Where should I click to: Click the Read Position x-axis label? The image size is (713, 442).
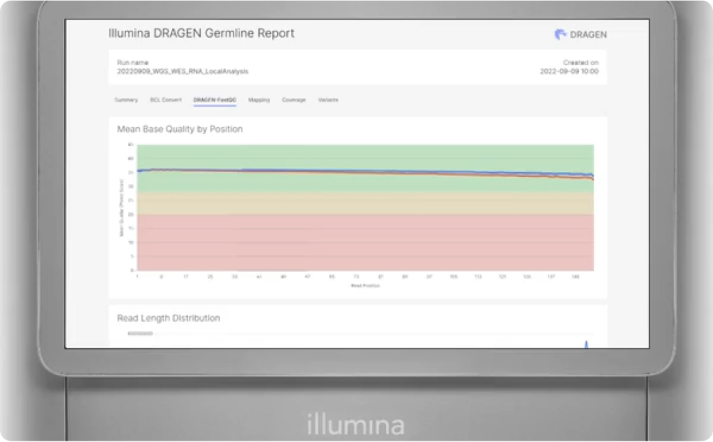pos(363,285)
